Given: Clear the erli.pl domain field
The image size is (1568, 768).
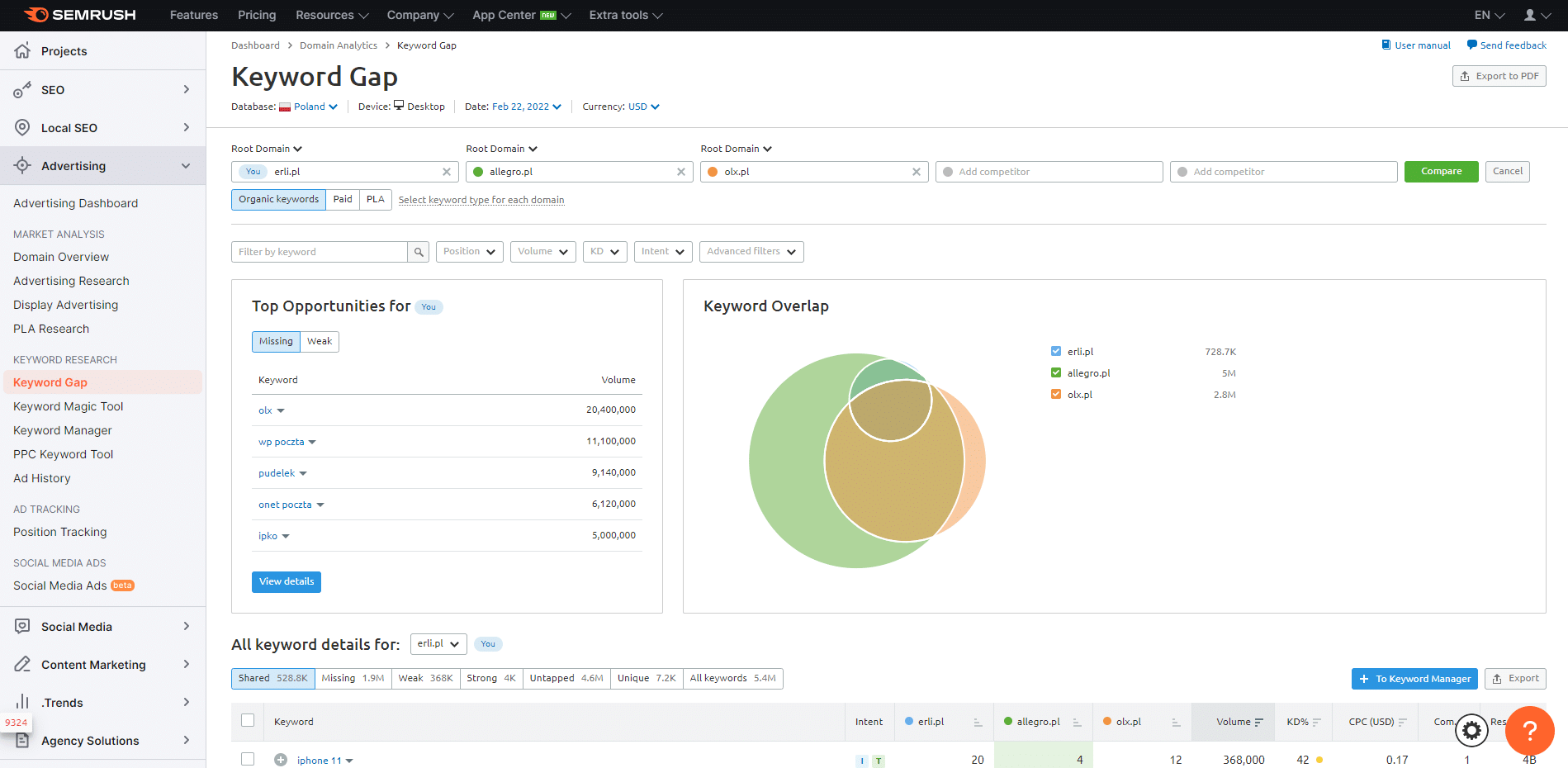Looking at the screenshot, I should pyautogui.click(x=447, y=172).
